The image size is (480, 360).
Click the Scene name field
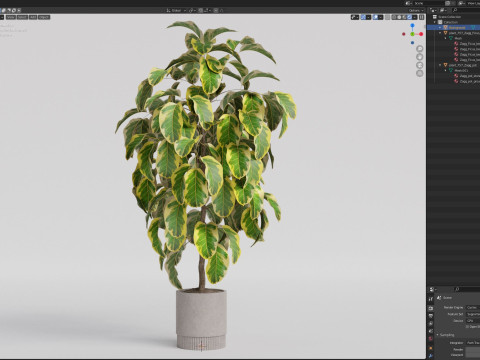pos(428,3)
